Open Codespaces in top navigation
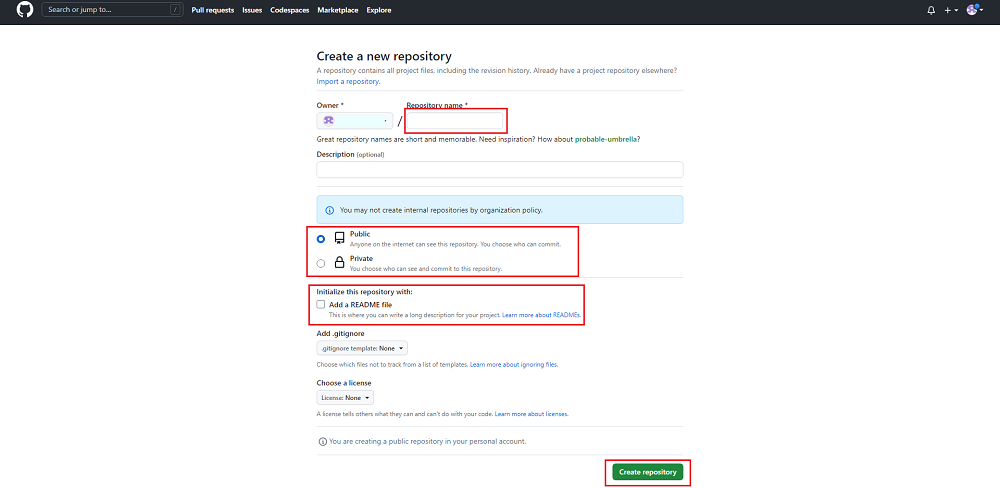The height and width of the screenshot is (488, 1000). (290, 10)
